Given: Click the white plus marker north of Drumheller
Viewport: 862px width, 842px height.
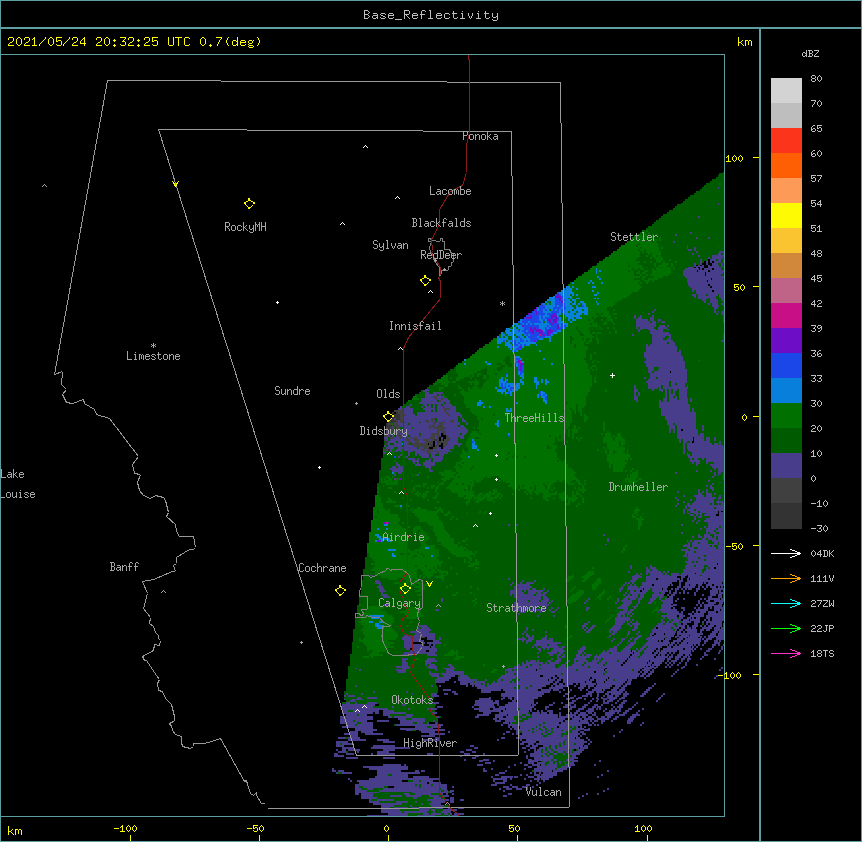Looking at the screenshot, I should (x=612, y=375).
